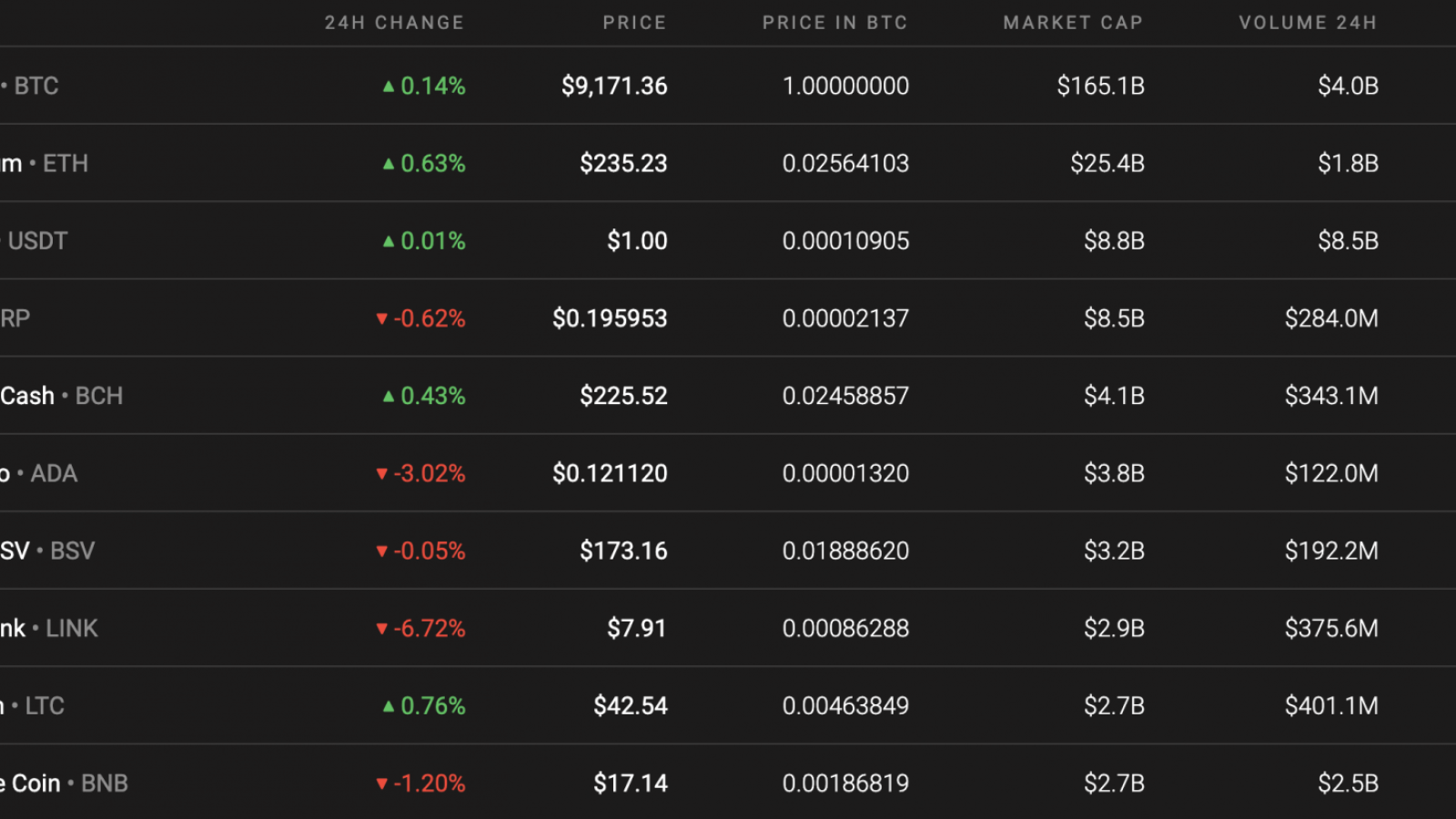Click the $25.4B market cap cell
Image resolution: width=1456 pixels, height=819 pixels.
(1107, 163)
